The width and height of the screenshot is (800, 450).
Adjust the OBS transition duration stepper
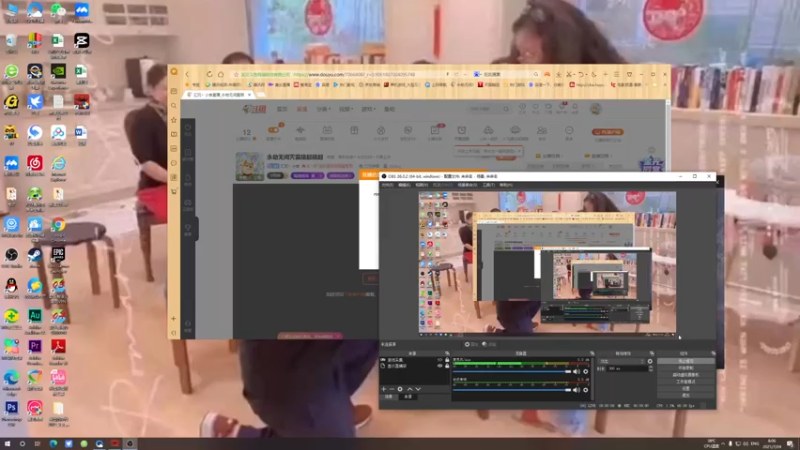point(651,368)
